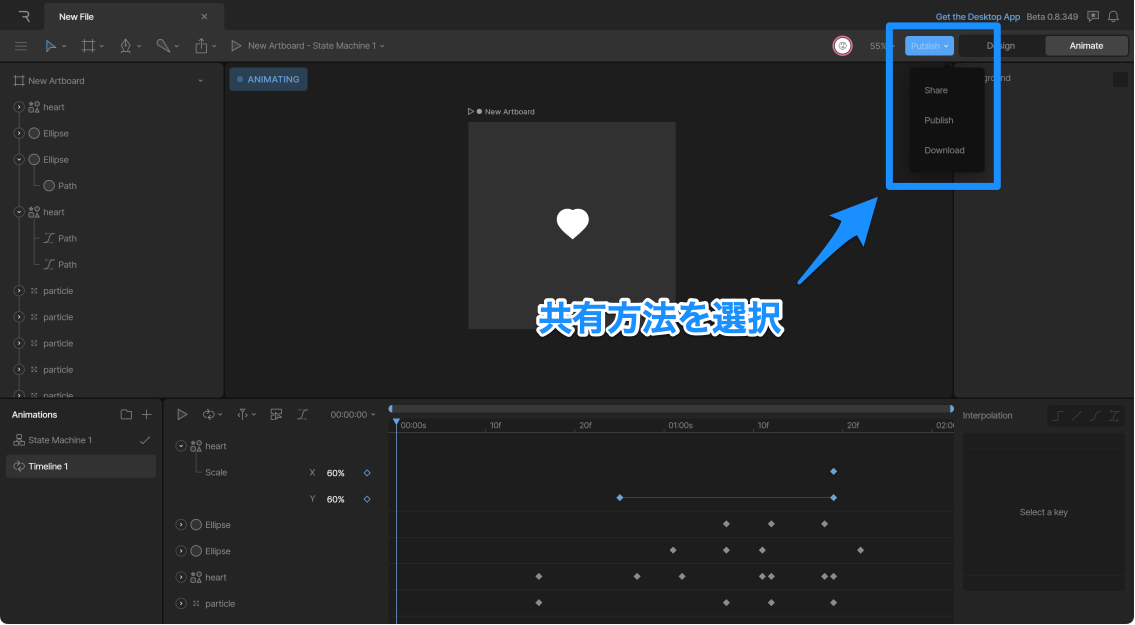Set hold interpolation in the Interpolation panel
Viewport: 1135px width, 625px height.
1057,415
